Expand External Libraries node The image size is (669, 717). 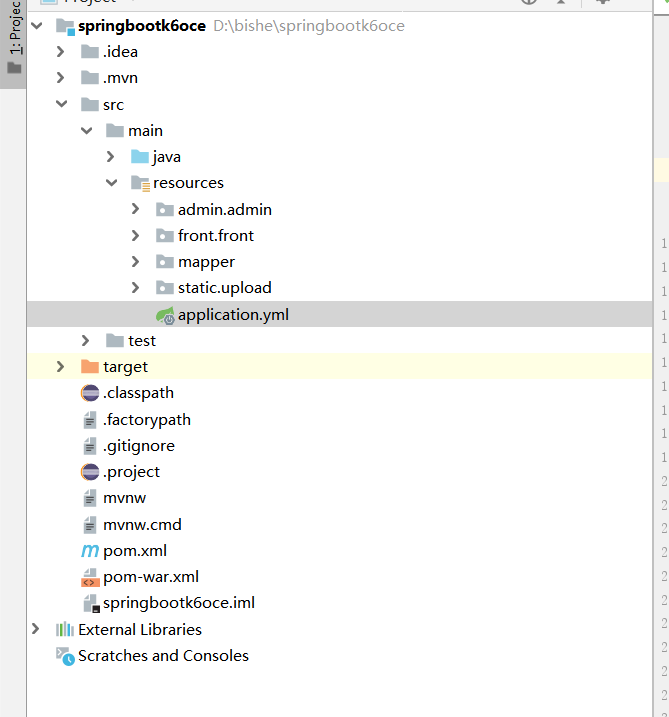tap(36, 629)
